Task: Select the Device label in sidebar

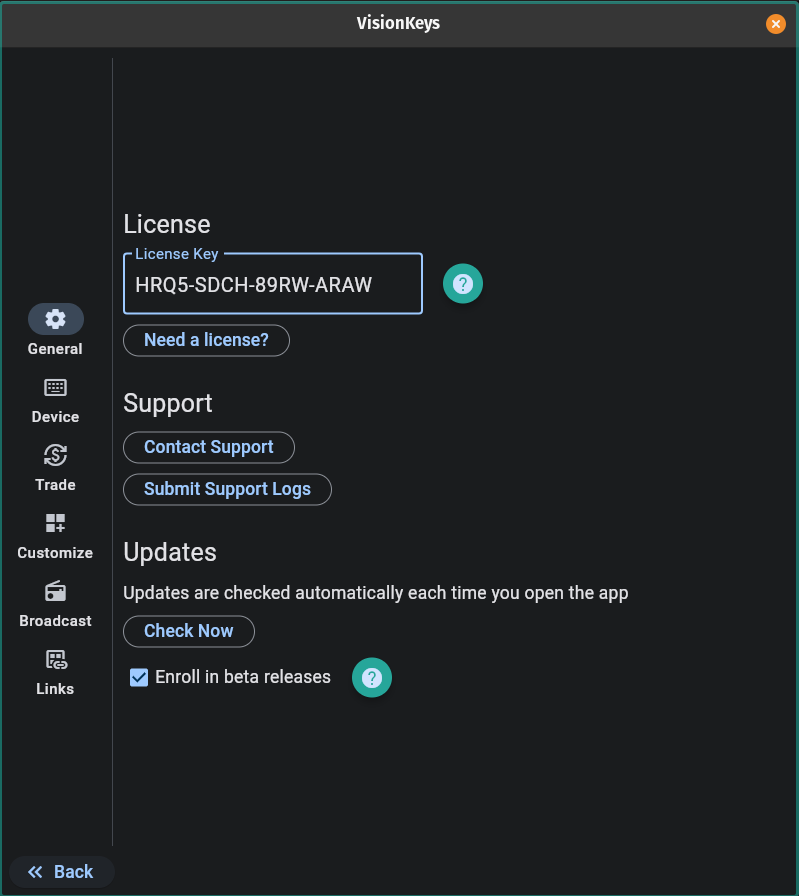Action: coord(55,417)
